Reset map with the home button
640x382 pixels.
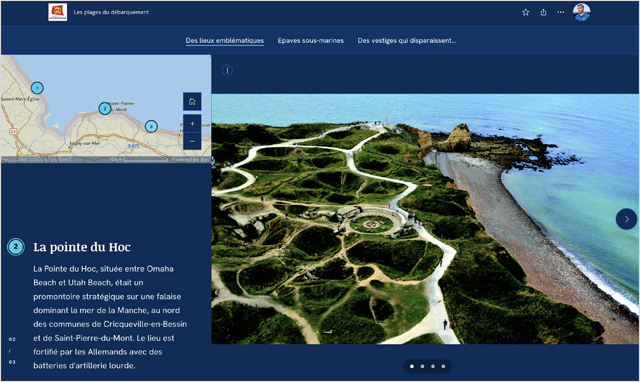tap(192, 102)
